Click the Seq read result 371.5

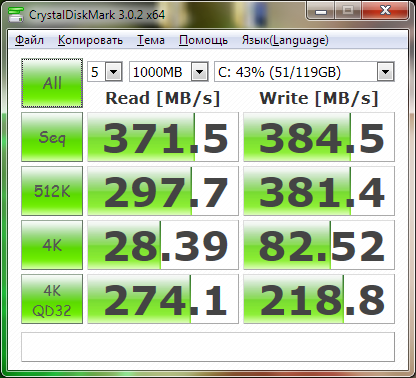tap(163, 137)
